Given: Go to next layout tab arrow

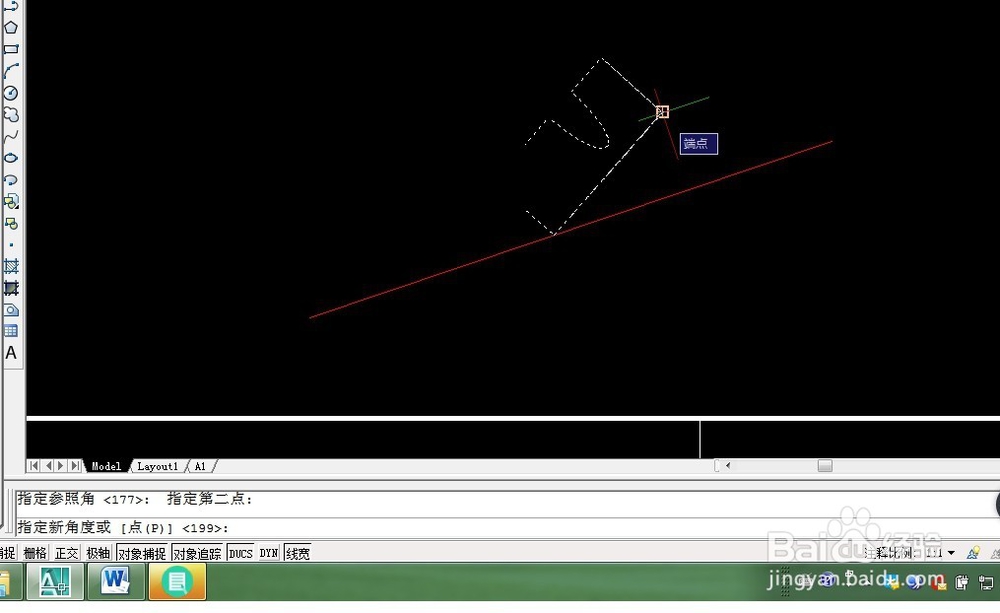Looking at the screenshot, I should click(x=61, y=466).
